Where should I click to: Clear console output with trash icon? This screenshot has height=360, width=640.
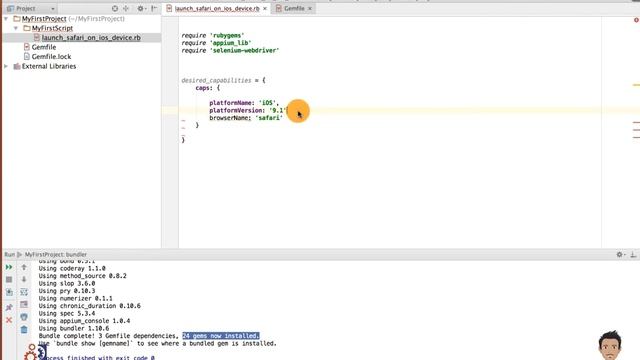24,329
